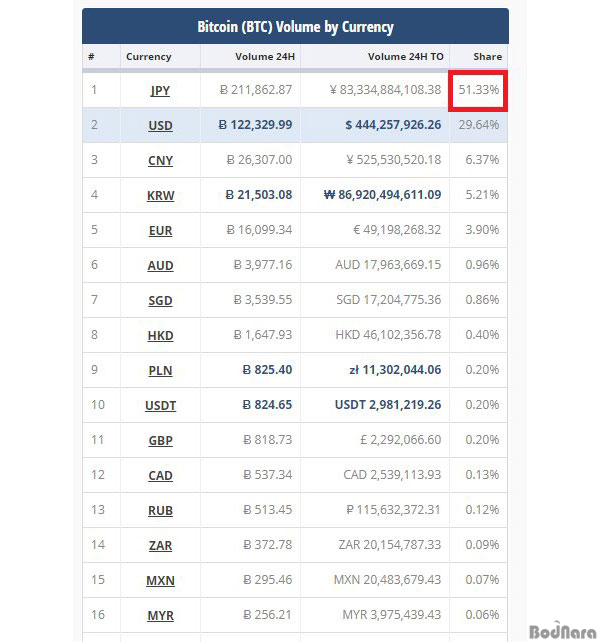The image size is (600, 642).
Task: Select the USD share 29.64%
Action: 478,124
